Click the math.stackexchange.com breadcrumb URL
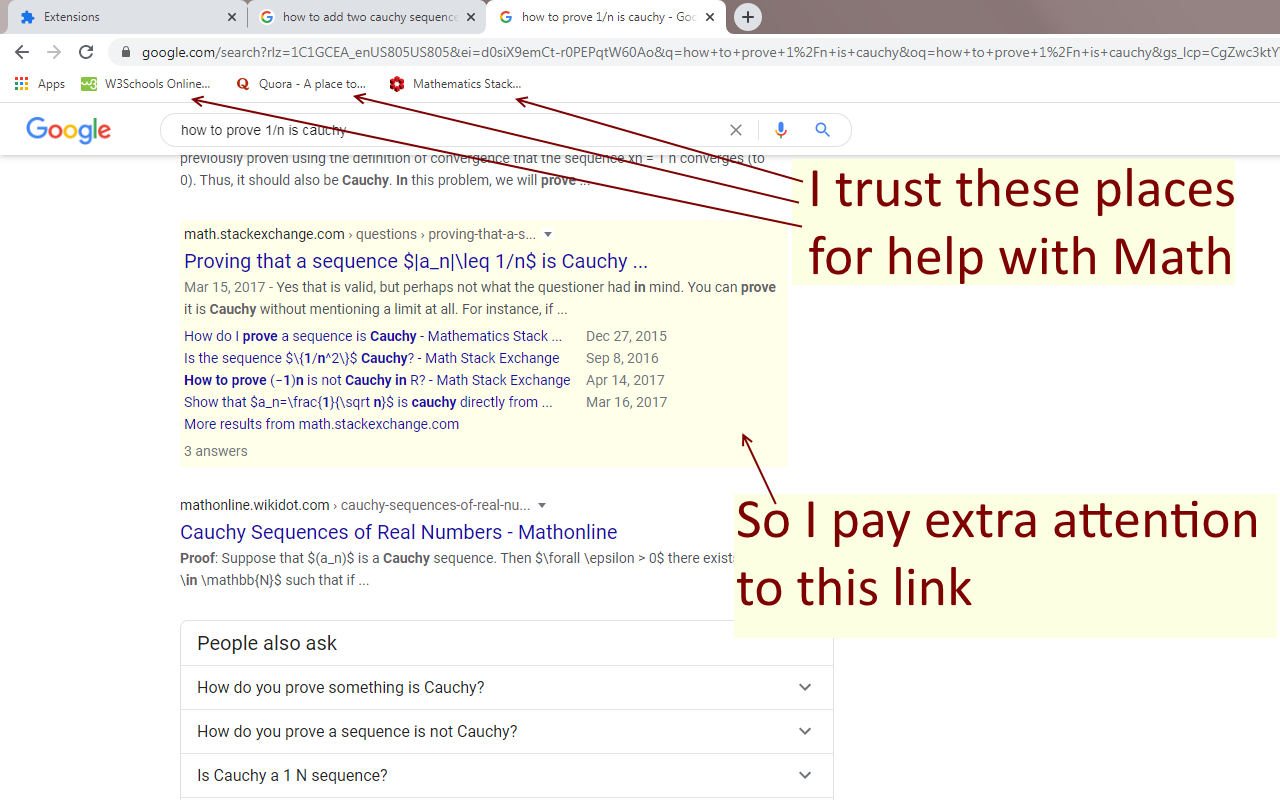 (x=360, y=235)
